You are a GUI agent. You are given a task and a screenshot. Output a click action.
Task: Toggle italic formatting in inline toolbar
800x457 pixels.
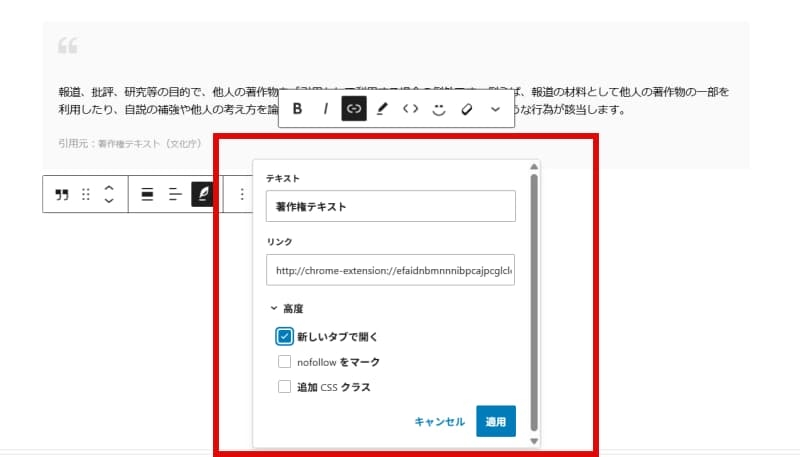326,109
